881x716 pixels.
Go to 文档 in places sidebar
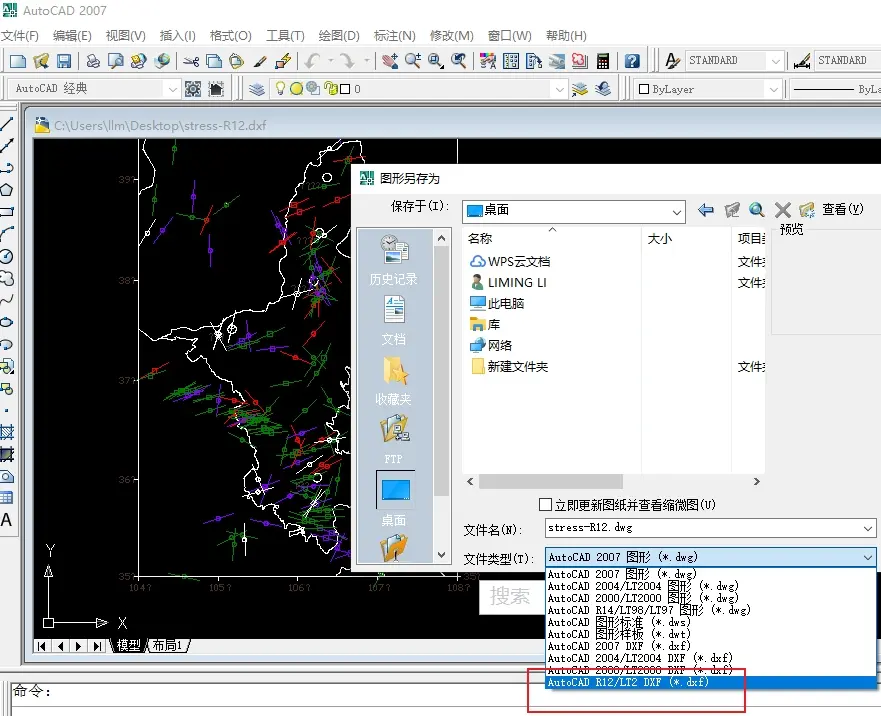[394, 320]
